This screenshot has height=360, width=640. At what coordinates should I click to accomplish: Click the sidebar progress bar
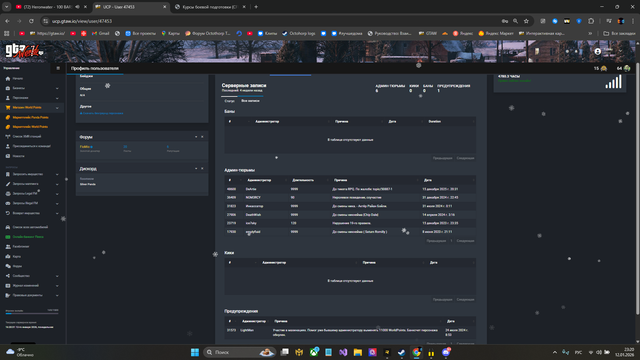pos(32,314)
